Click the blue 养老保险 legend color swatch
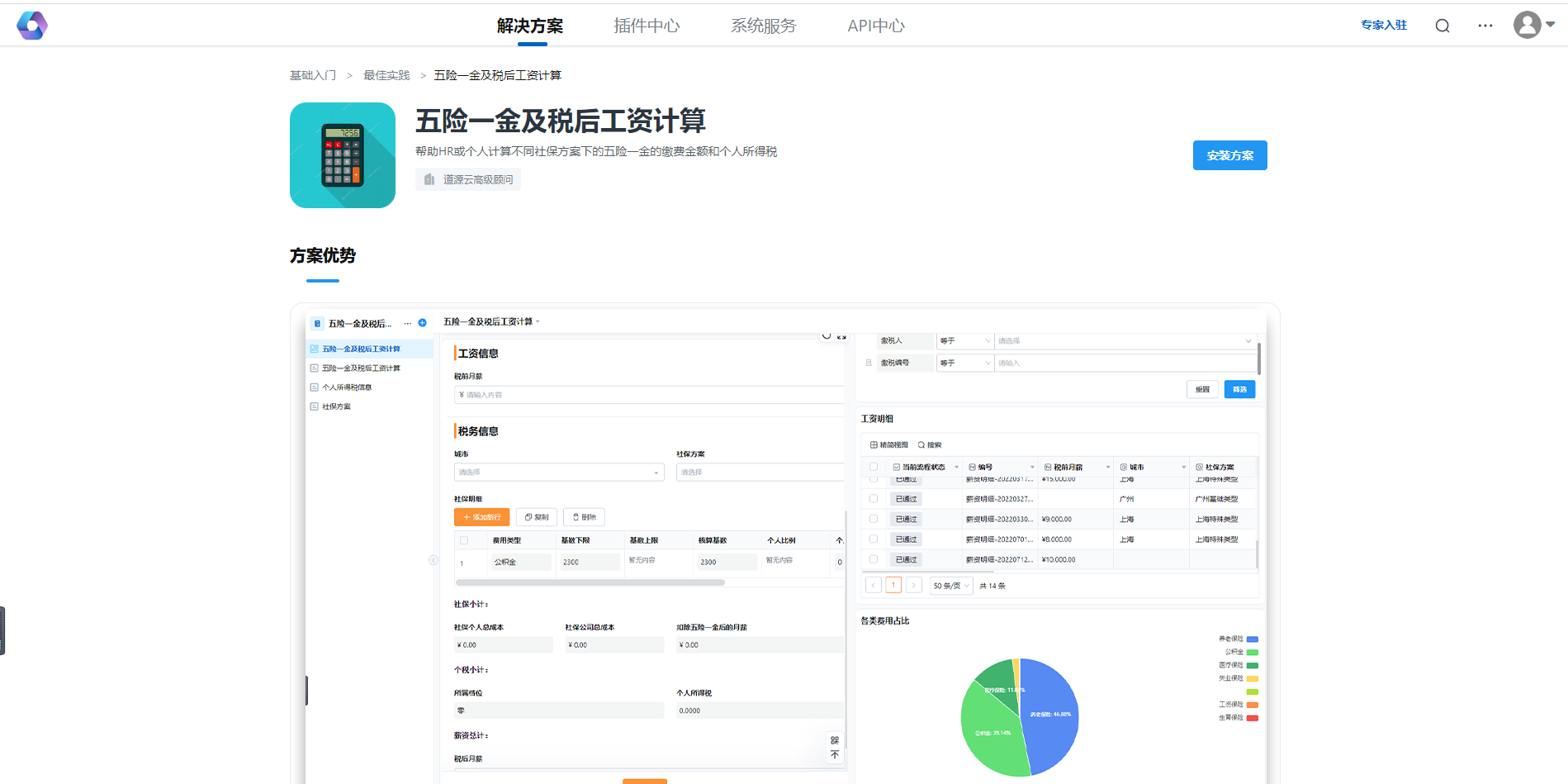1568x784 pixels. tap(1251, 639)
